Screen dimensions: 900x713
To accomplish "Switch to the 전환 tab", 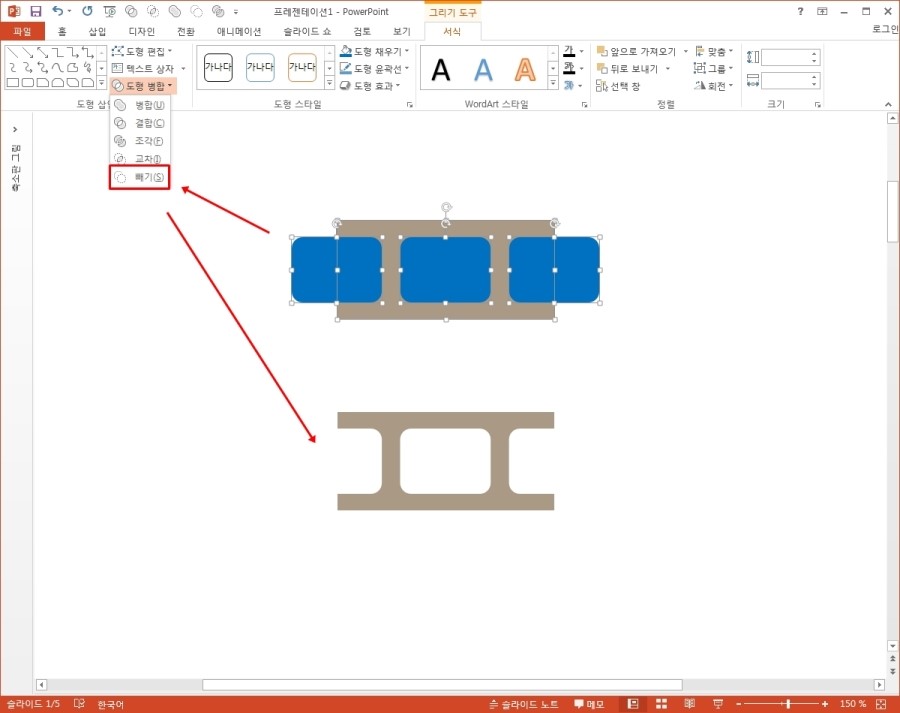I will pyautogui.click(x=185, y=31).
